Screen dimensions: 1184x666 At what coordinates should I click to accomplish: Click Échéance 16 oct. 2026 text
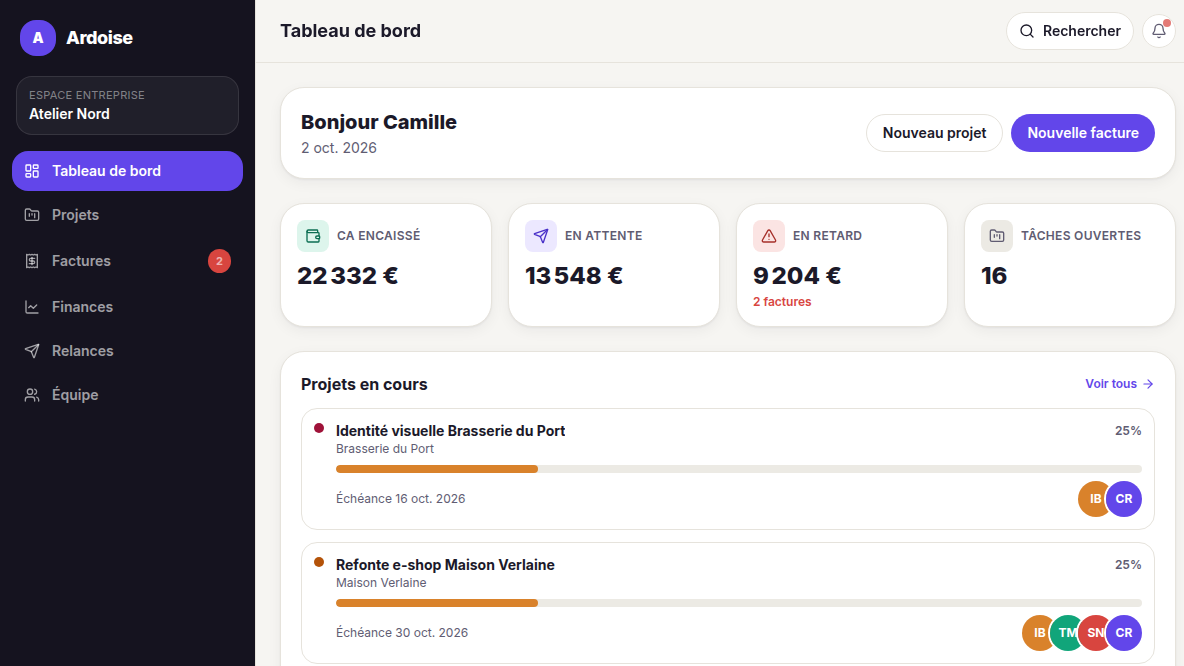400,499
